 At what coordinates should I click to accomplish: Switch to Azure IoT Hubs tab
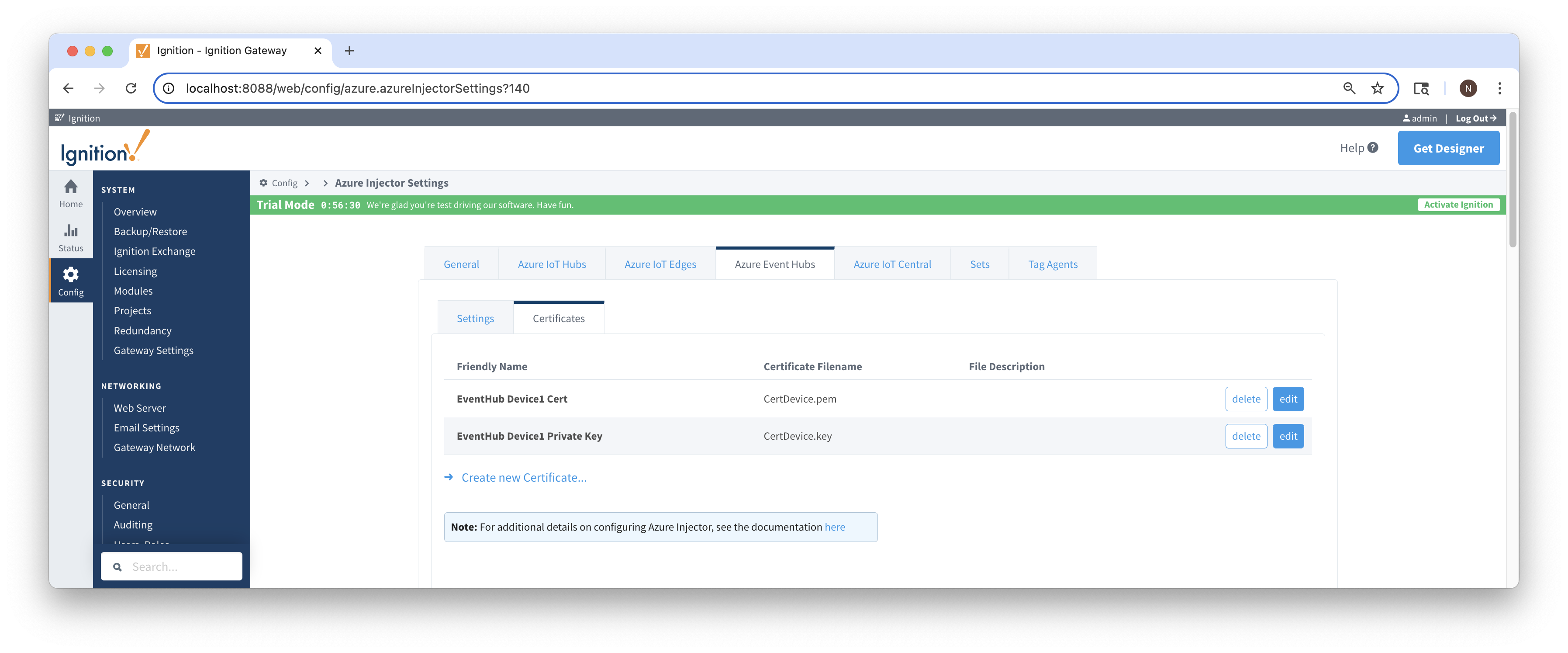[x=552, y=264]
